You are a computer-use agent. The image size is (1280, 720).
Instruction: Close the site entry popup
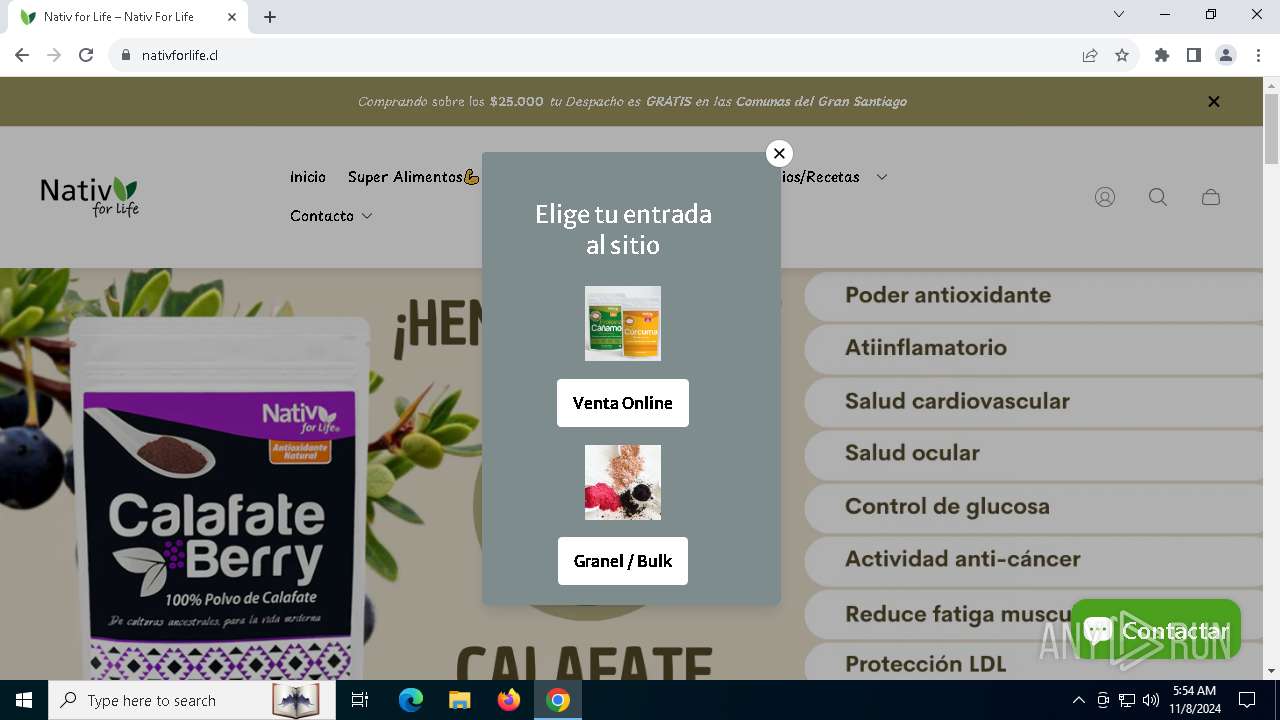click(x=779, y=153)
